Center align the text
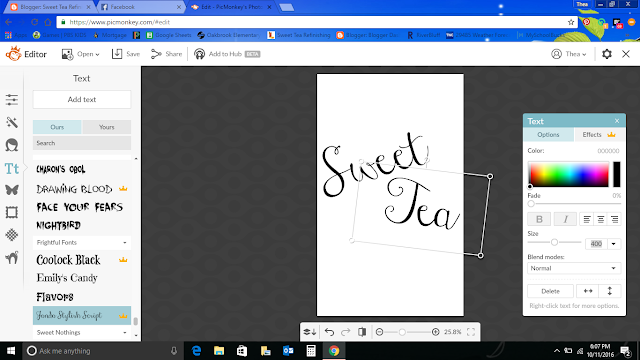 pos(600,220)
